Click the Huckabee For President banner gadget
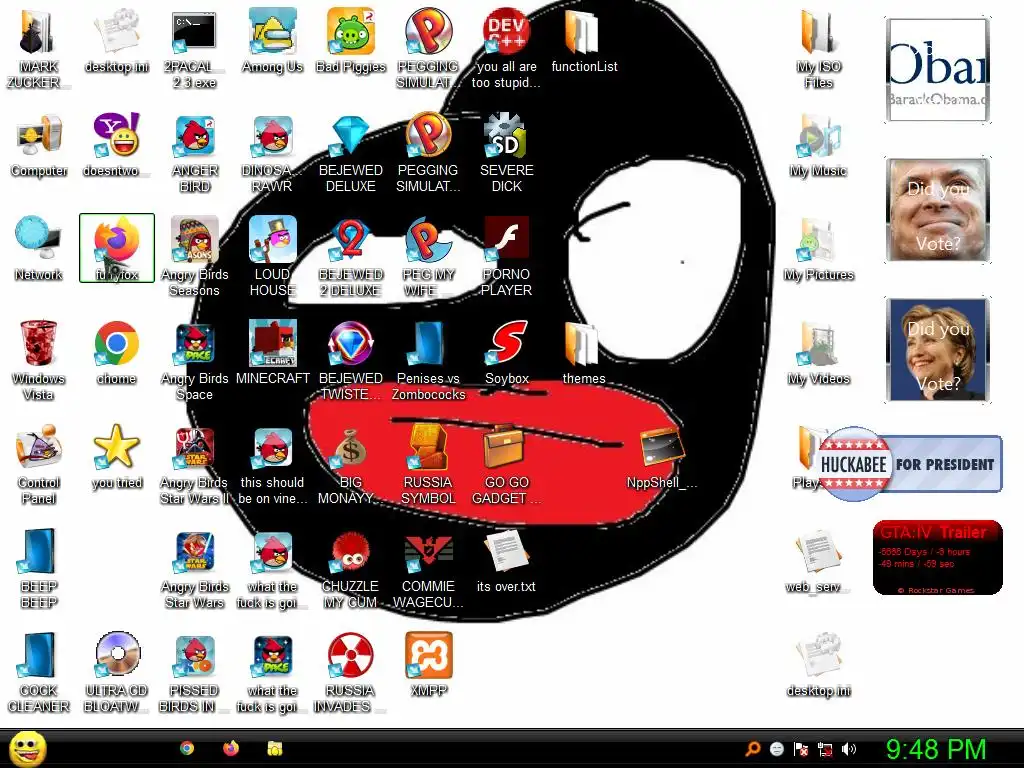This screenshot has height=768, width=1024. pos(909,464)
